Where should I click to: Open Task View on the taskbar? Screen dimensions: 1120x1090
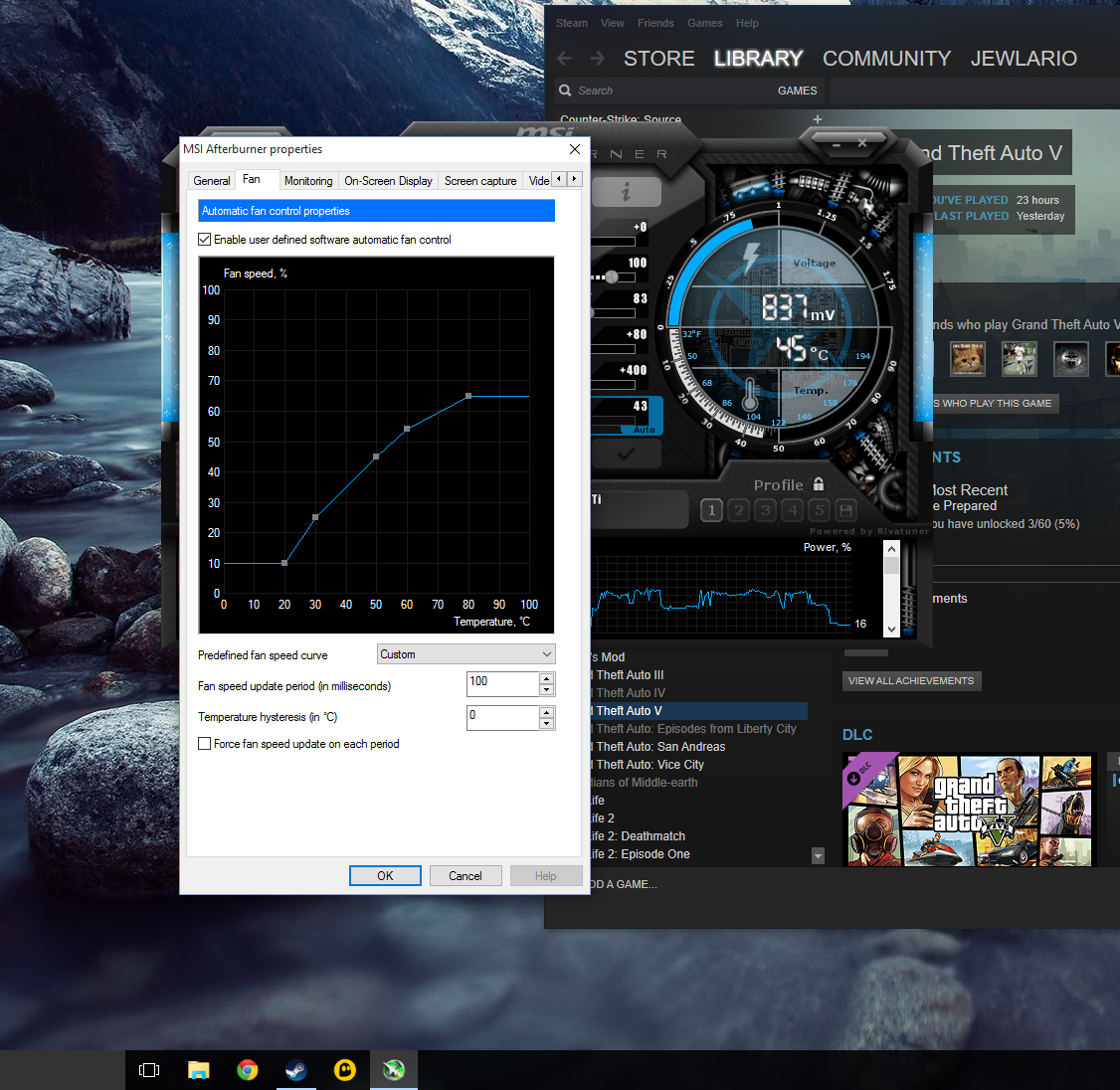(148, 1069)
